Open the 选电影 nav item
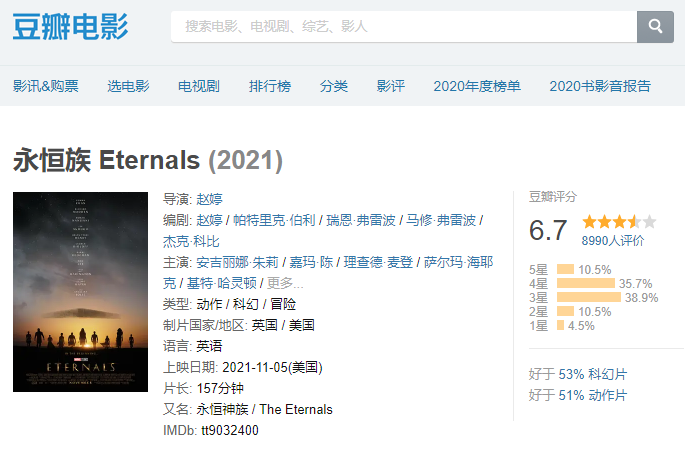 [128, 86]
